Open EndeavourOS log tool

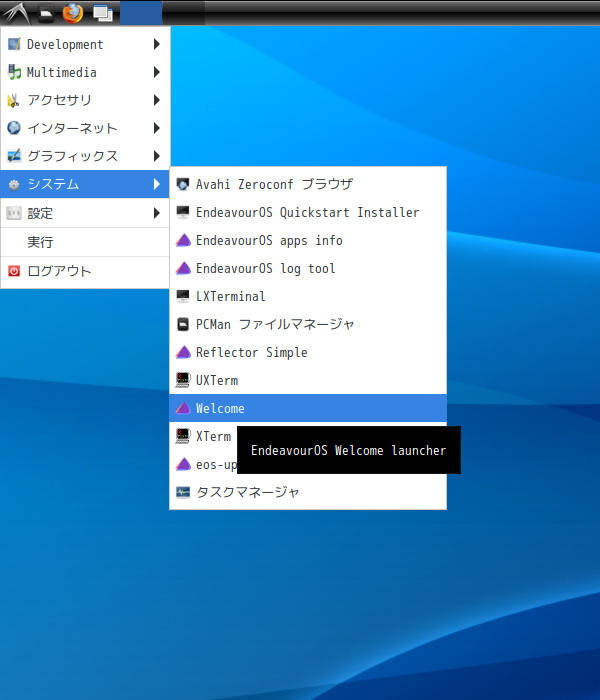click(308, 268)
